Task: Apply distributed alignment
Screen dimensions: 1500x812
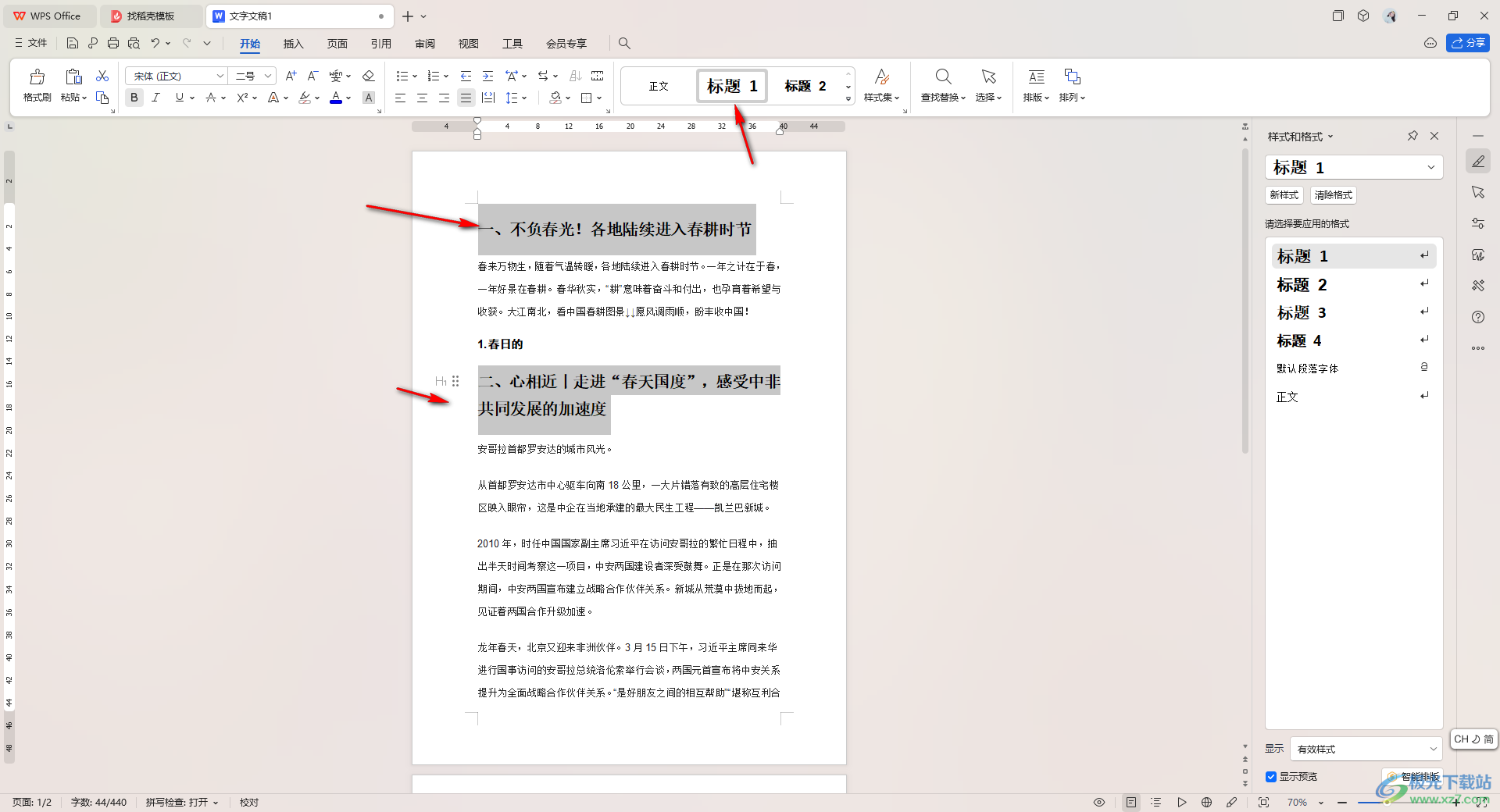Action: (x=488, y=98)
